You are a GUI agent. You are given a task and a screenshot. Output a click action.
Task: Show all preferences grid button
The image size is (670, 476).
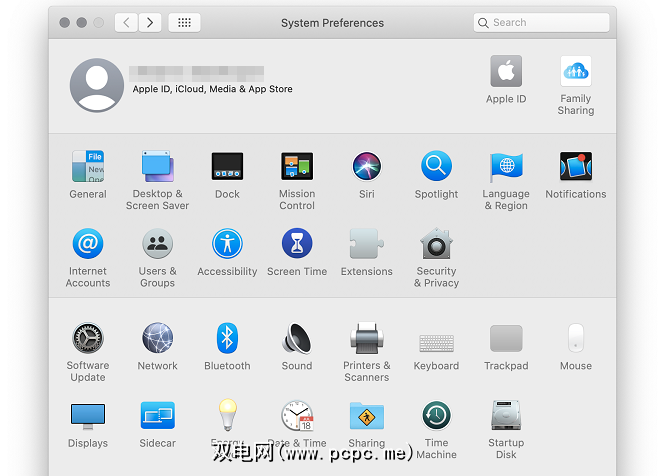[x=184, y=22]
